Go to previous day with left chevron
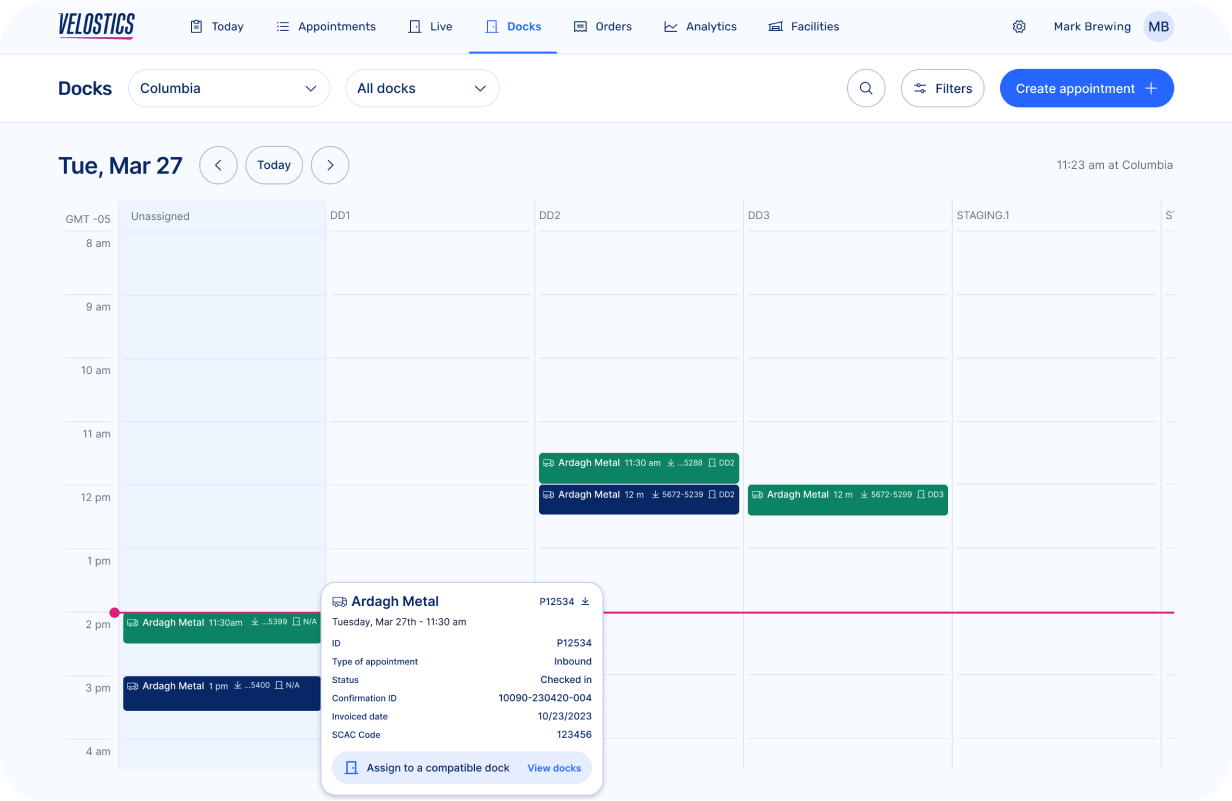1232x801 pixels. [218, 165]
